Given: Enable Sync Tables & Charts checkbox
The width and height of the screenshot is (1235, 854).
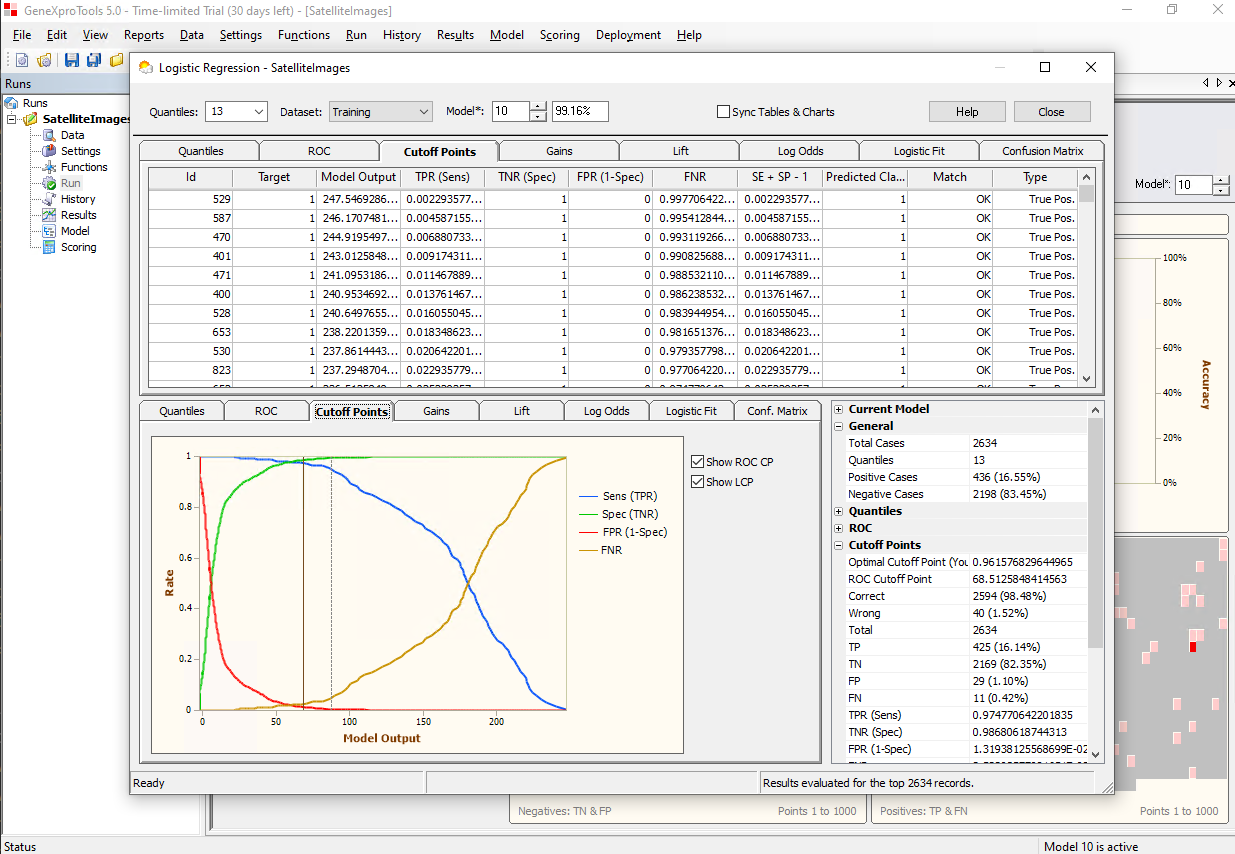Looking at the screenshot, I should coord(723,112).
